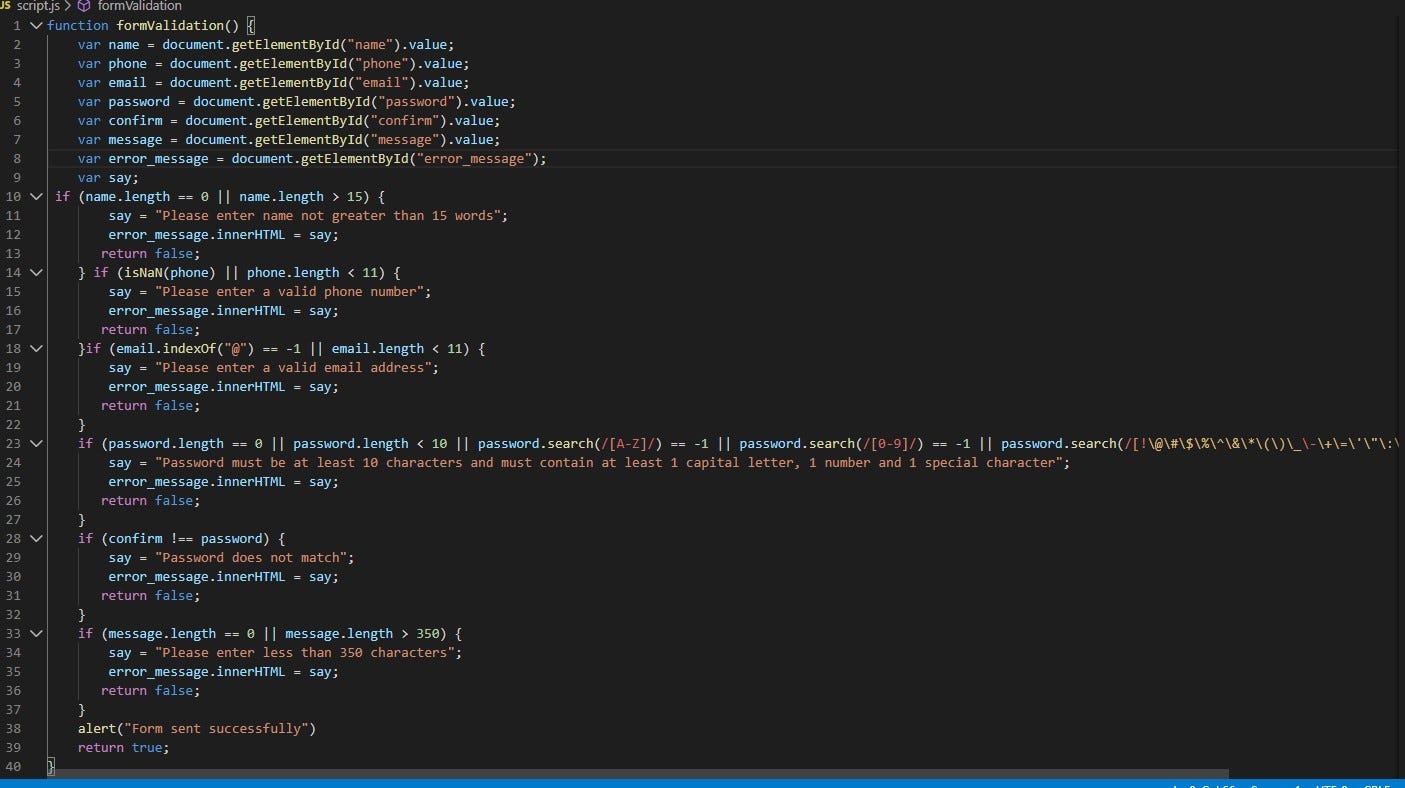
Task: Collapse the email validation block on line 18
Action: (36, 348)
